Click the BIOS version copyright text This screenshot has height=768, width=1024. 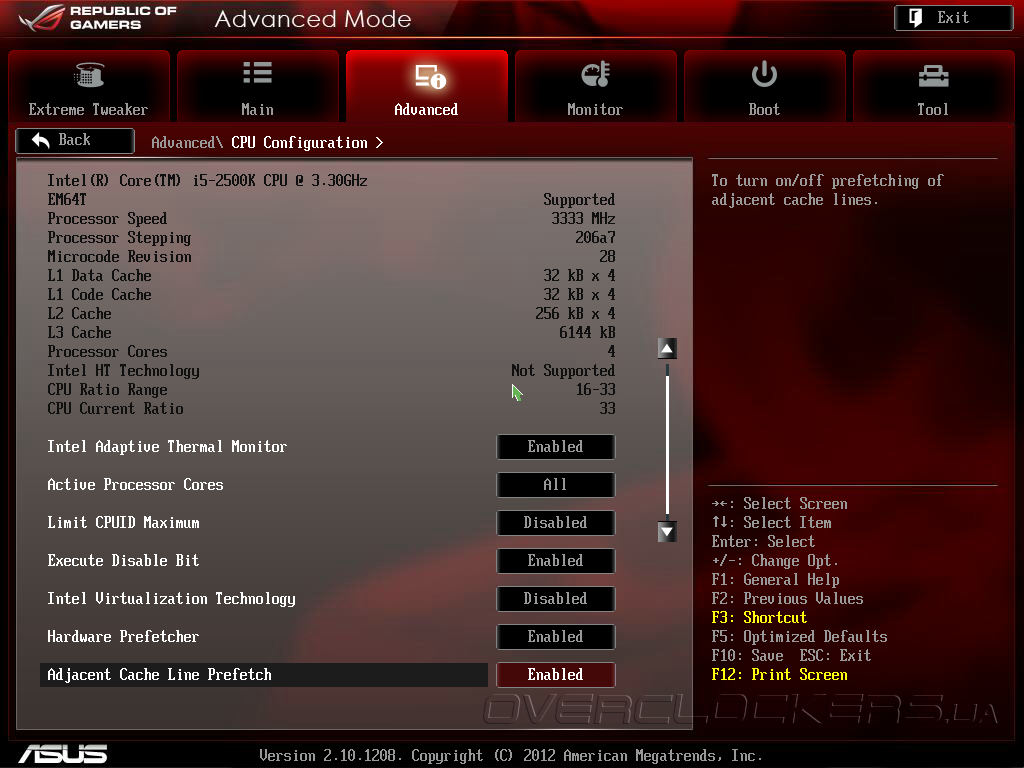coord(511,756)
